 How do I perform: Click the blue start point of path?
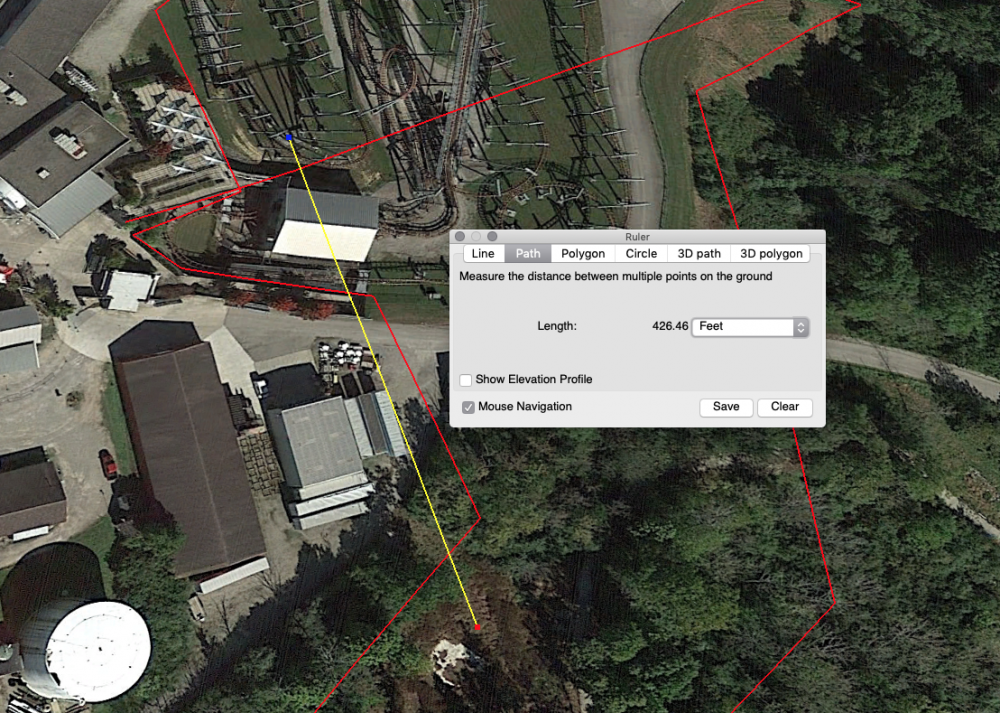pos(289,136)
